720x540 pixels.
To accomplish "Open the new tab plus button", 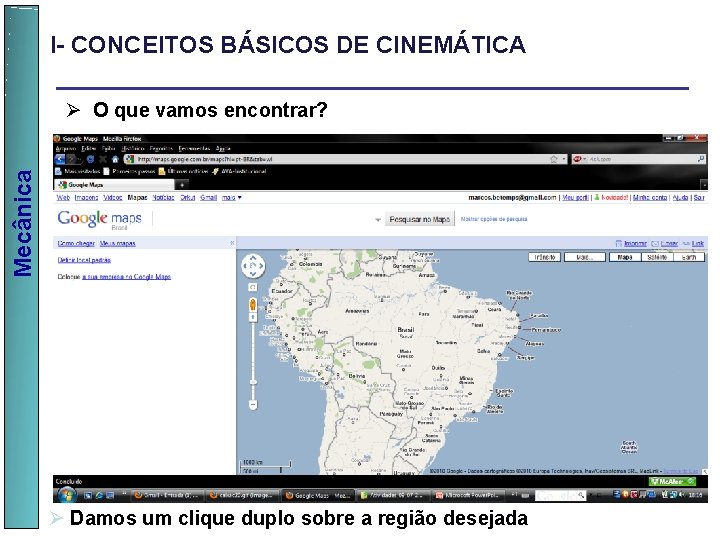I will click(182, 185).
